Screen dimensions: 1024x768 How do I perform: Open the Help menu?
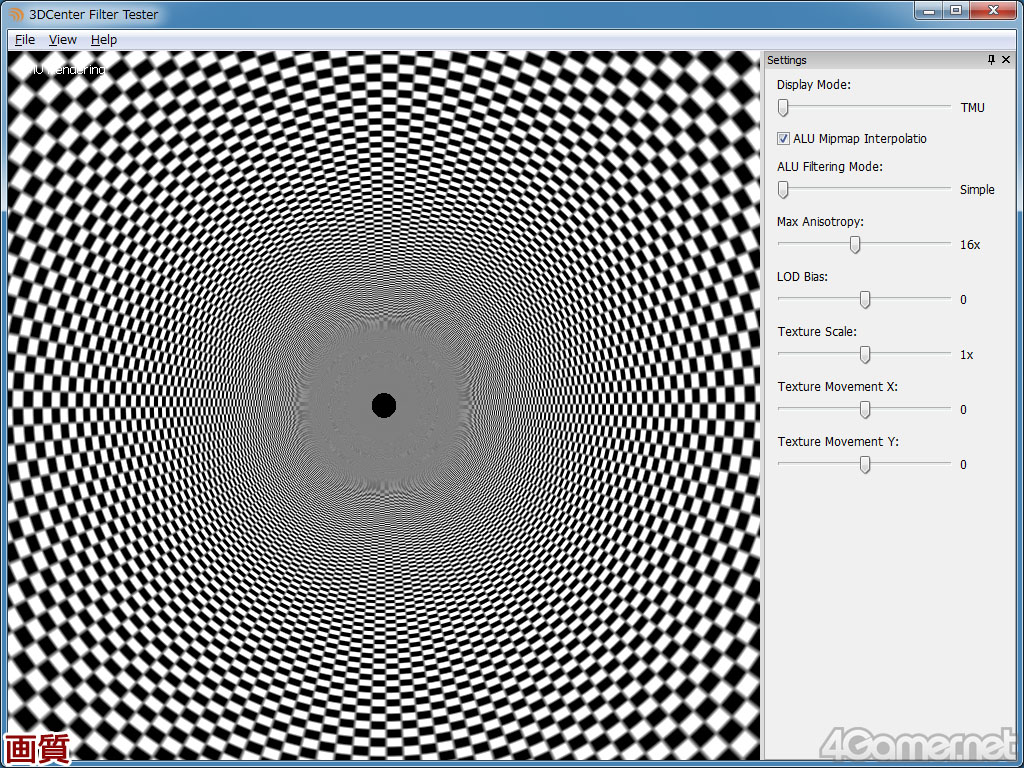click(x=104, y=40)
